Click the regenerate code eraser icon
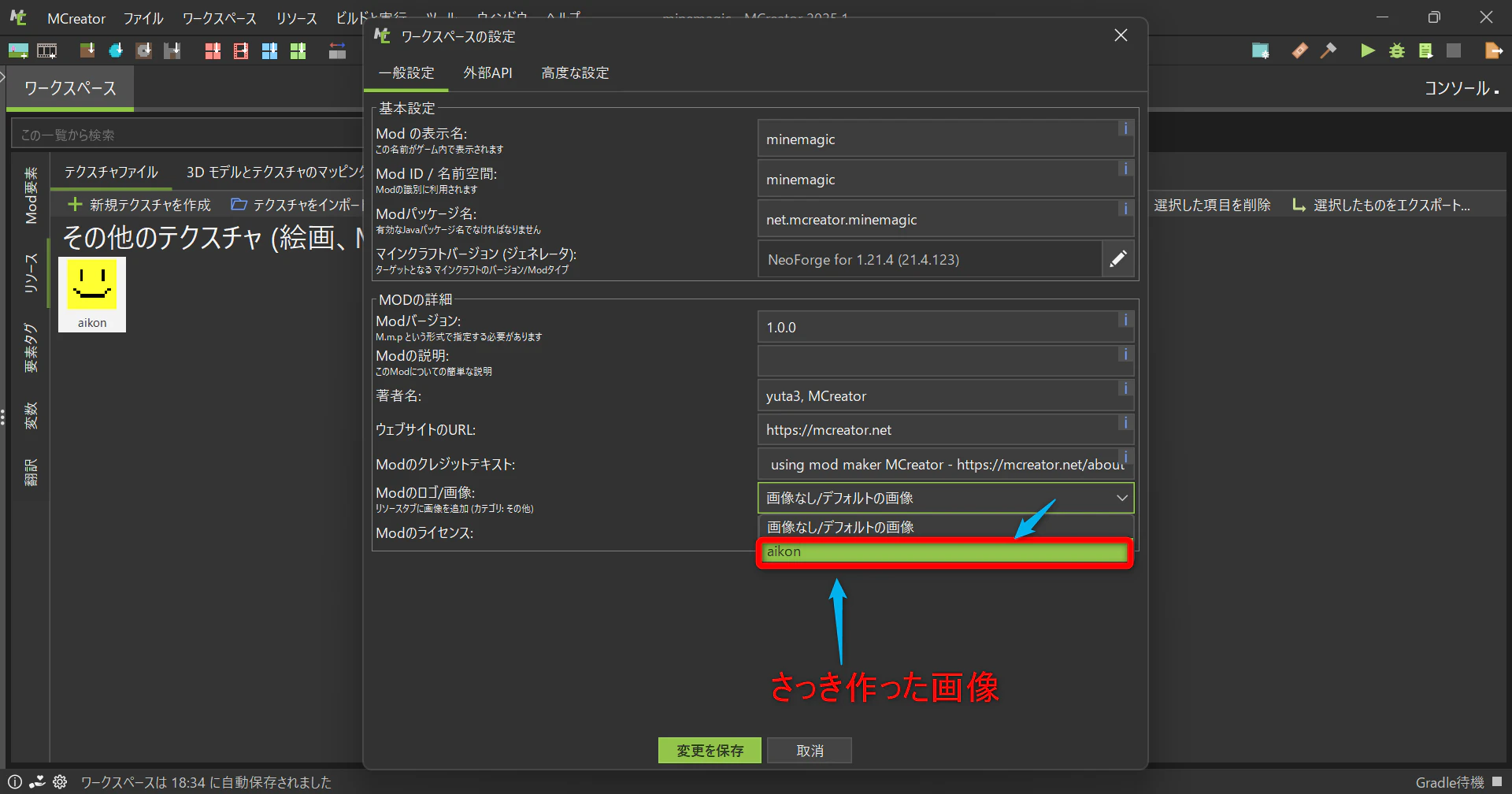Viewport: 1512px width, 794px height. point(1300,51)
